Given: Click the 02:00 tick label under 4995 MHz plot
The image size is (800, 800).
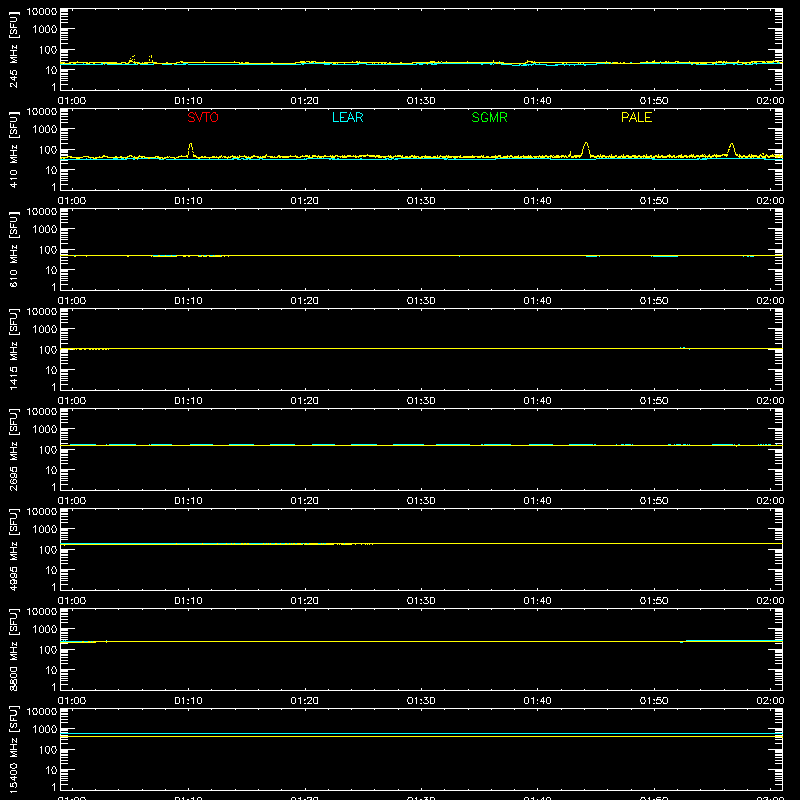Looking at the screenshot, I should tap(770, 601).
